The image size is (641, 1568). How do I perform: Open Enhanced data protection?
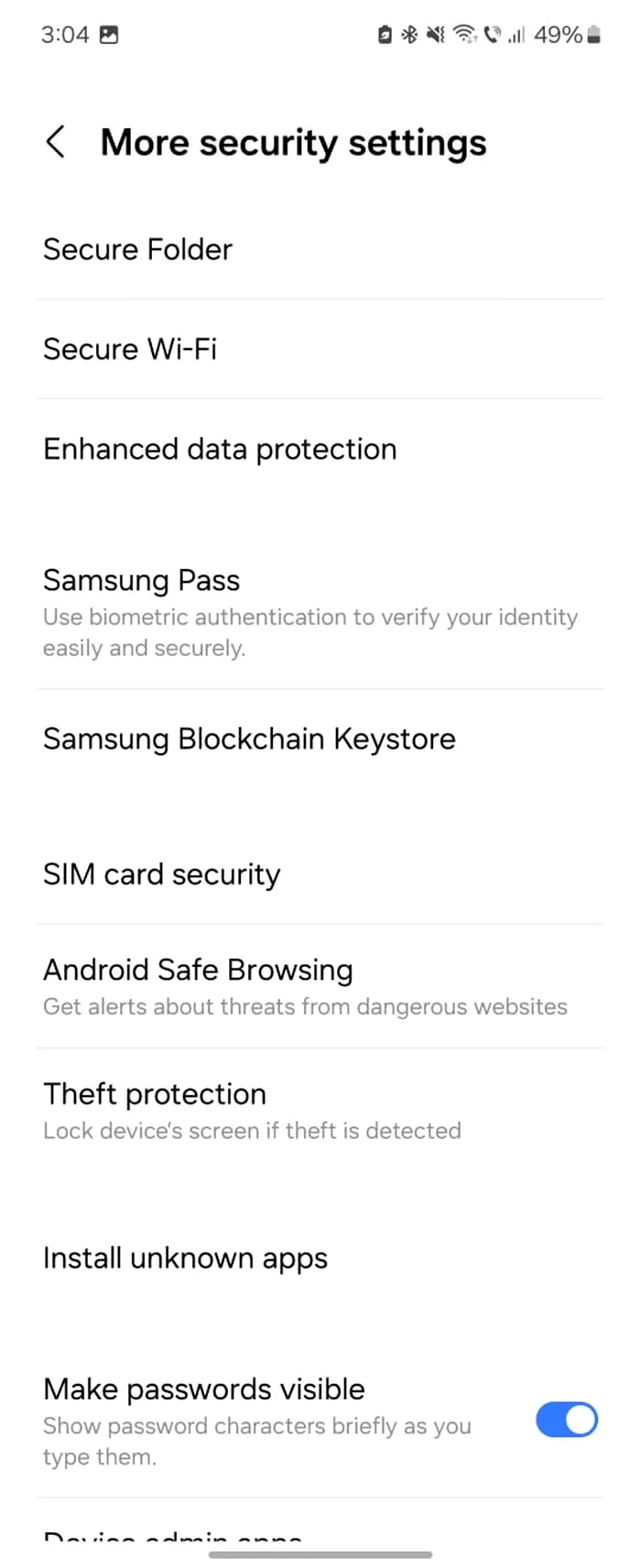tap(220, 449)
